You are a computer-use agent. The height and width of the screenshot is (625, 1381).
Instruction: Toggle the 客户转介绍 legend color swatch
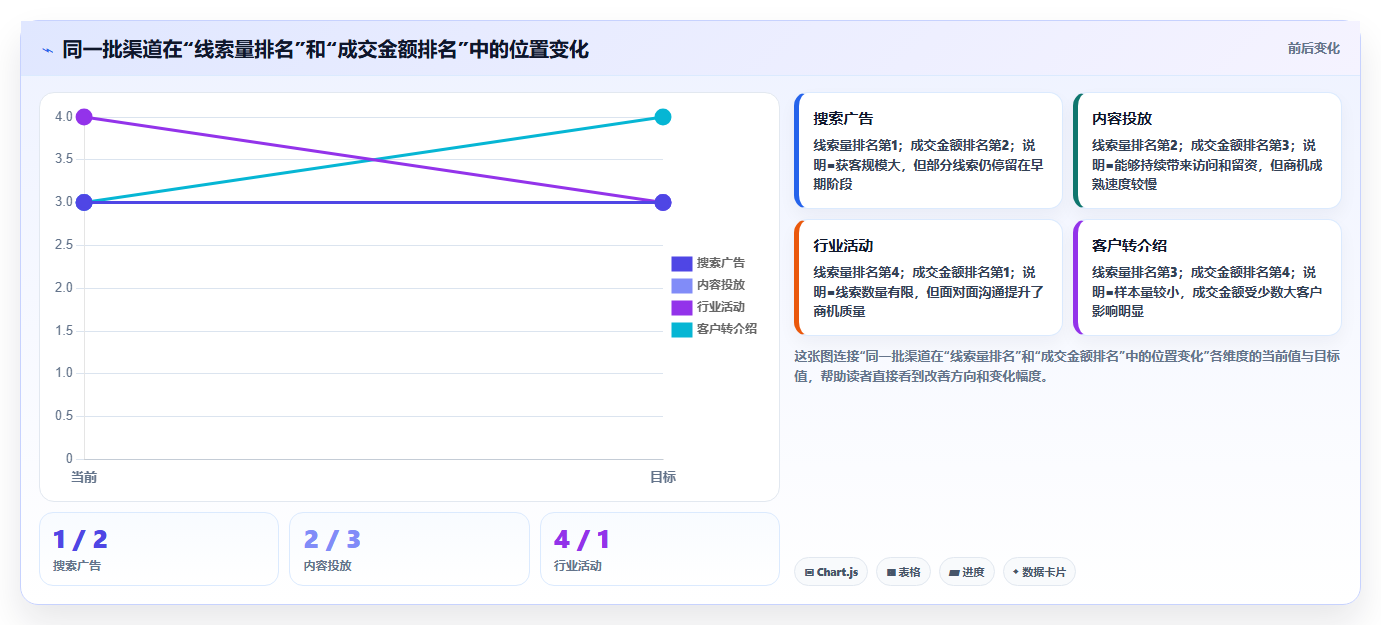coord(681,329)
